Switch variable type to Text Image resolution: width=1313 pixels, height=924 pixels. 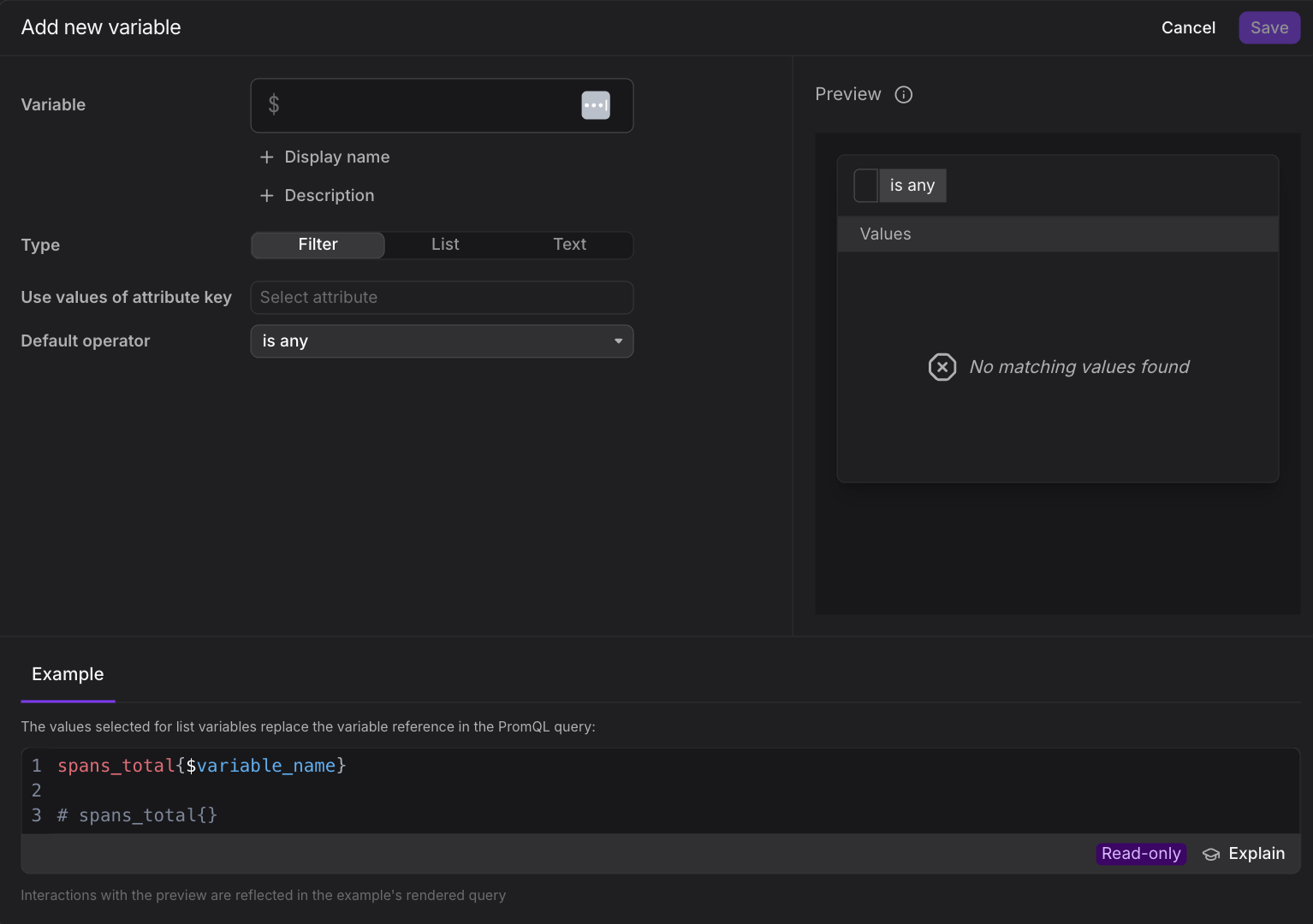coord(569,245)
